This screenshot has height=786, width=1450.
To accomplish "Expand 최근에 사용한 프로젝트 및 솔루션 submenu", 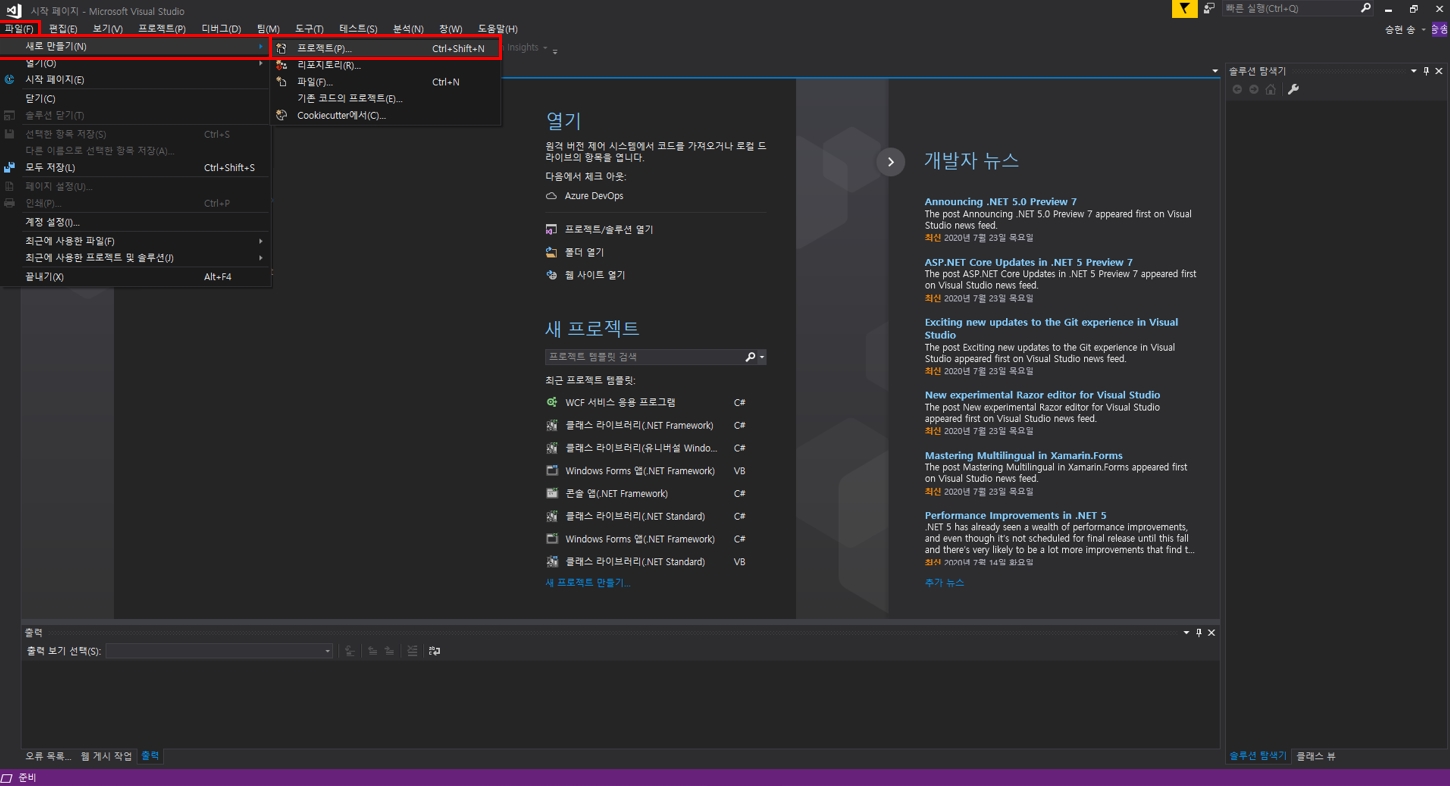I will [135, 258].
